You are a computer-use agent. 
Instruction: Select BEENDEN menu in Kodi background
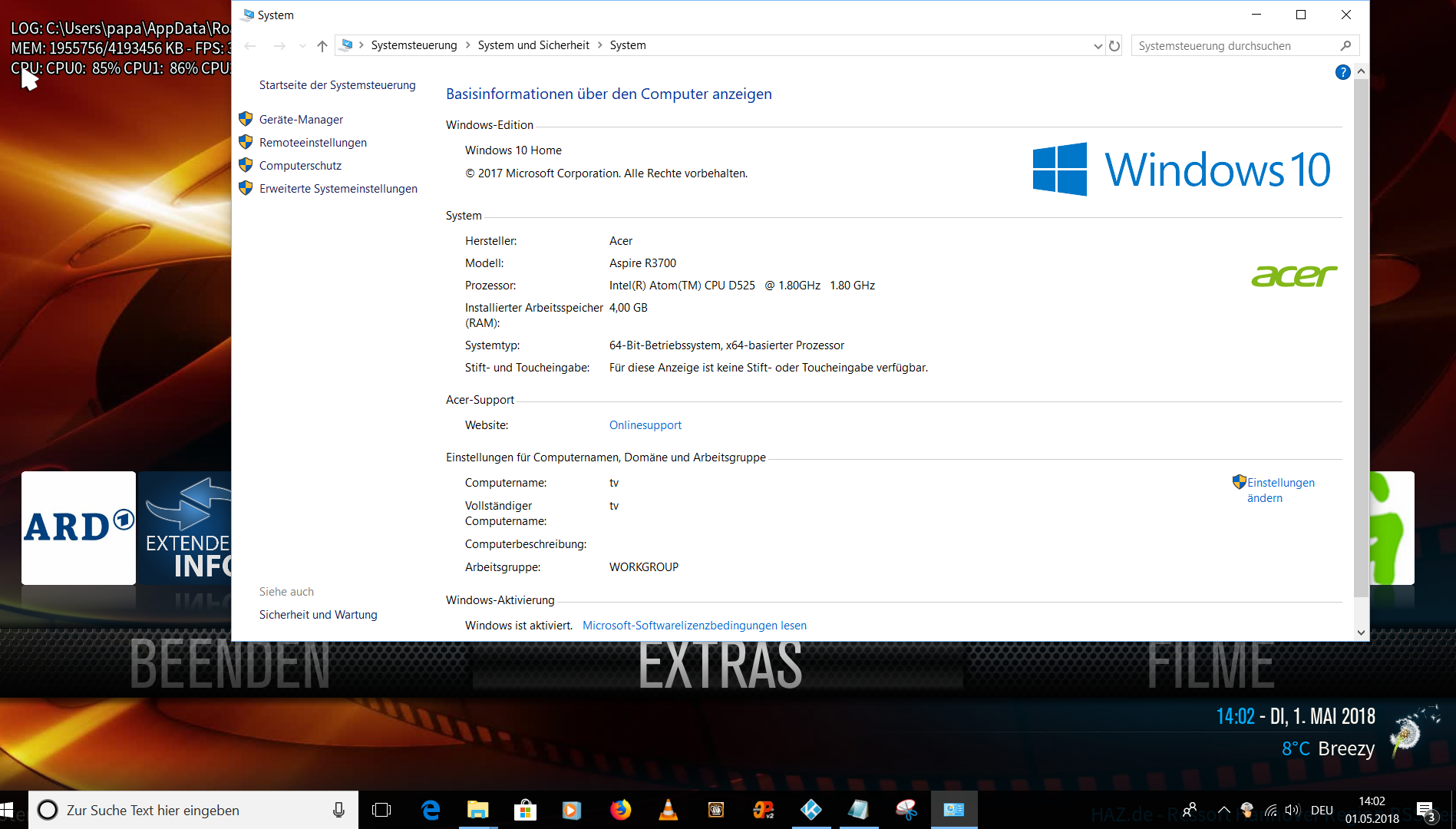click(229, 666)
